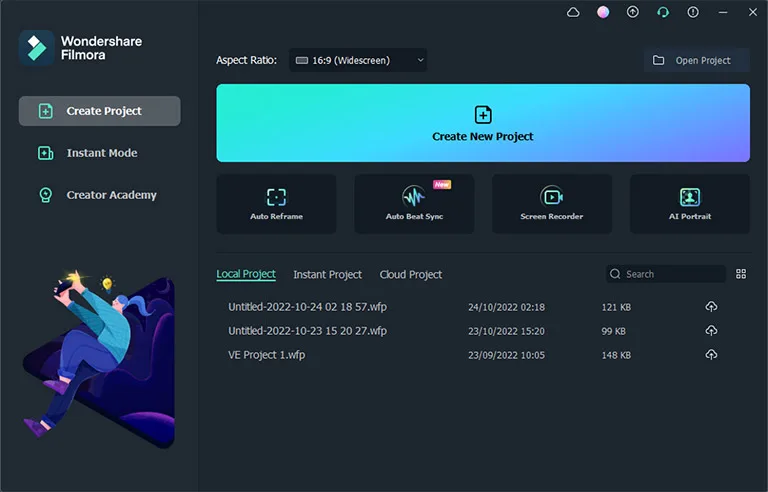Viewport: 768px width, 492px height.
Task: Upload Untitled-2022-10-24 project to cloud
Action: (711, 307)
